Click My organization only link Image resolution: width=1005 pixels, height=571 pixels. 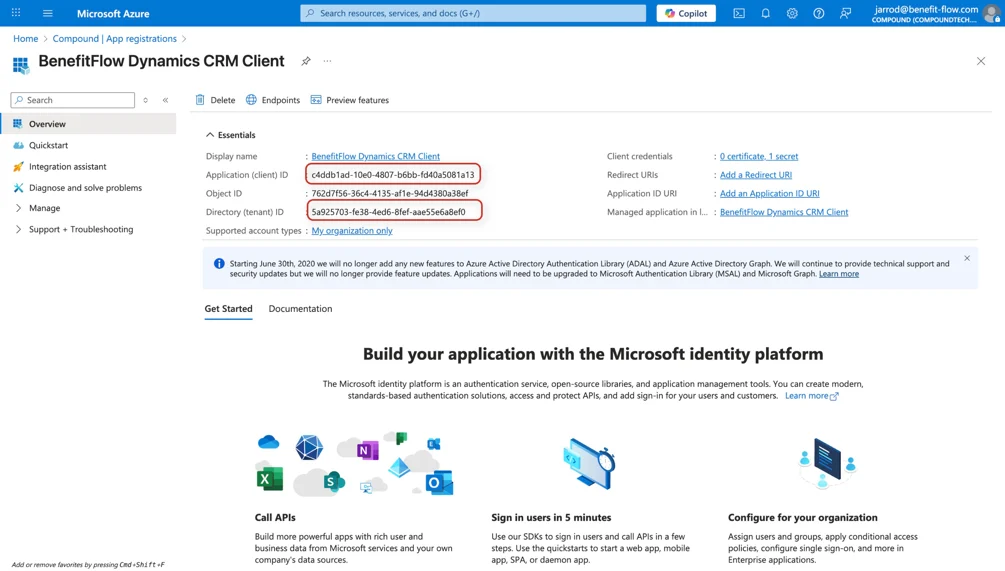(x=352, y=230)
